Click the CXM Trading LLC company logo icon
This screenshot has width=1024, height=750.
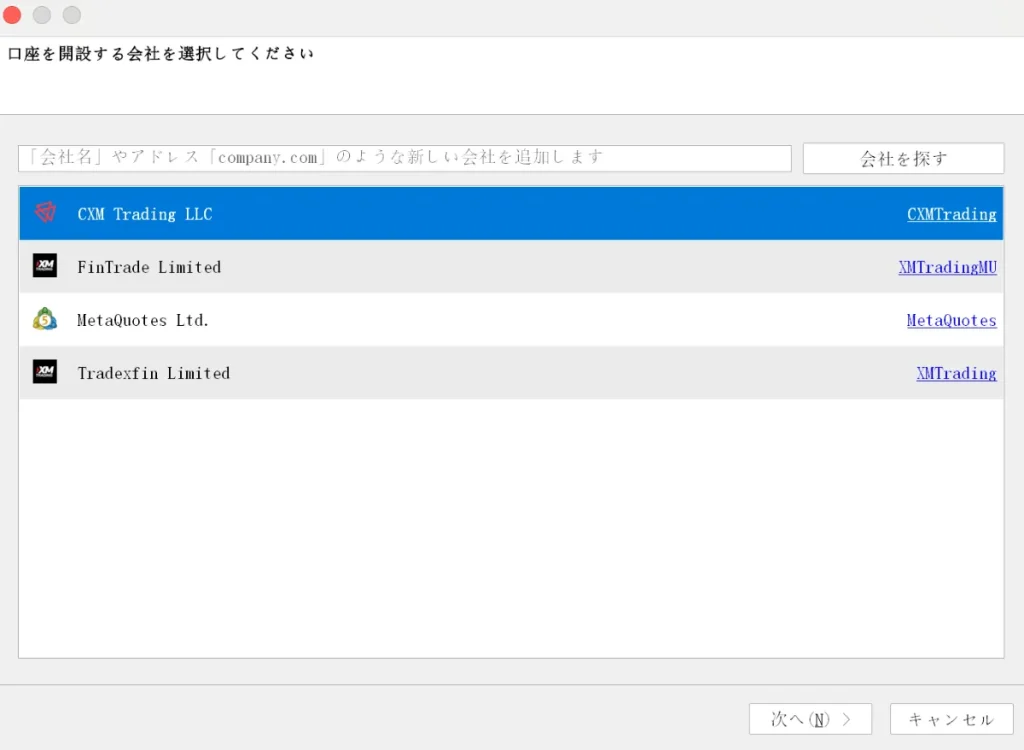point(44,213)
